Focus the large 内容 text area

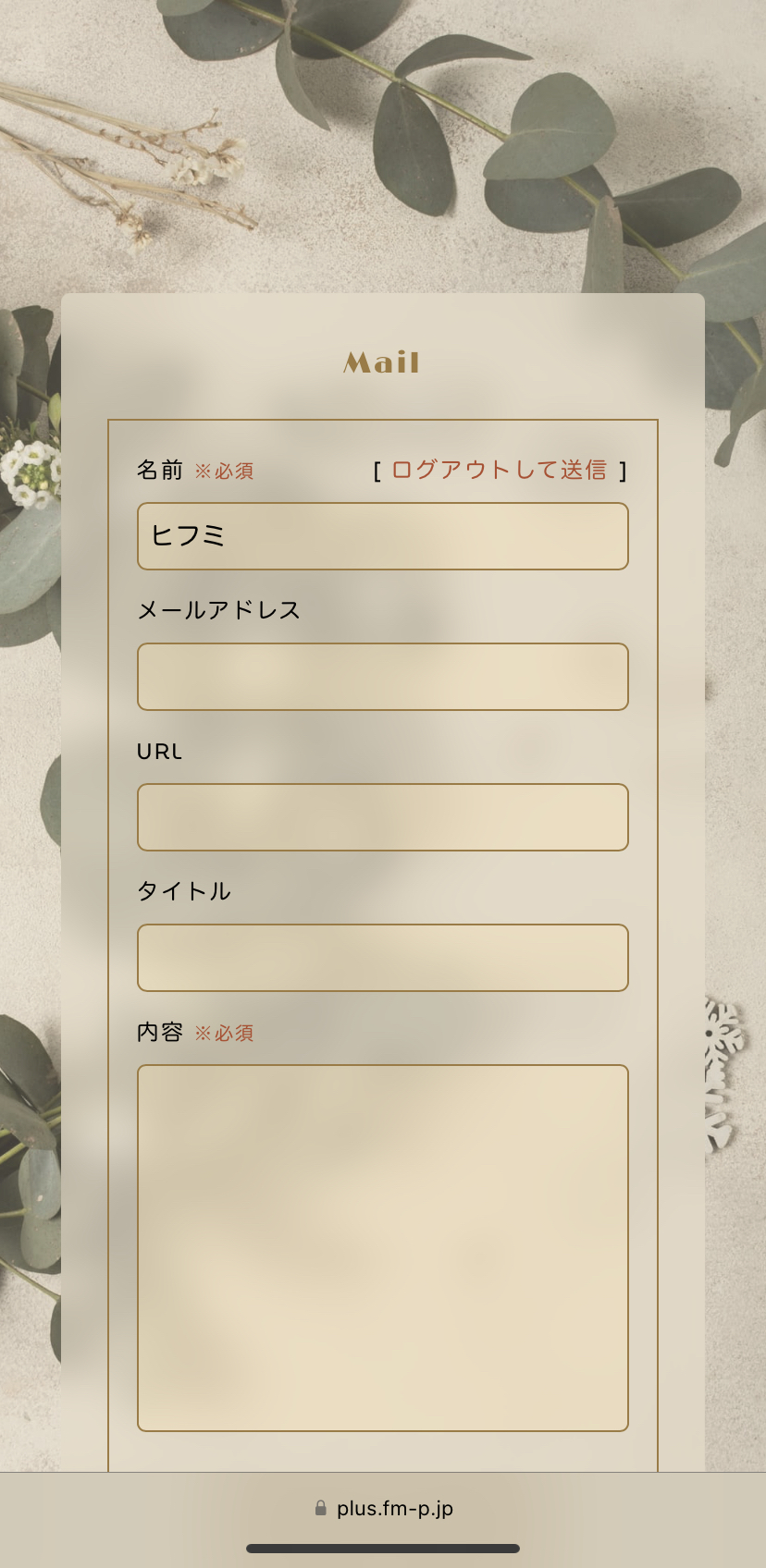coord(383,1248)
